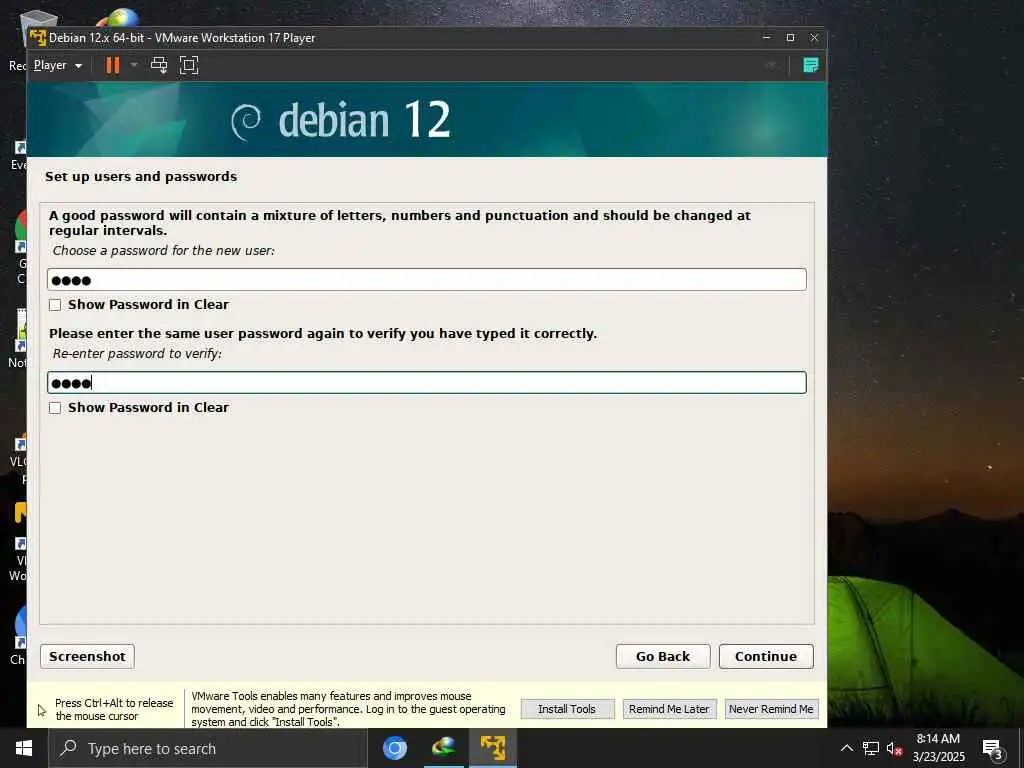Show hidden system tray icons
The width and height of the screenshot is (1024, 768).
coord(846,748)
